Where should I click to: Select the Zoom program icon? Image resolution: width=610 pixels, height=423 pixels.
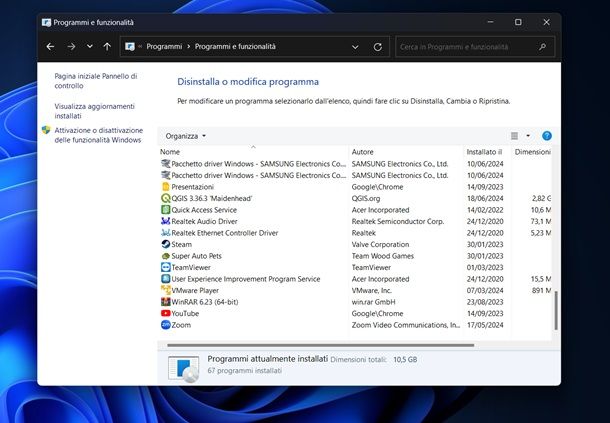[x=165, y=325]
